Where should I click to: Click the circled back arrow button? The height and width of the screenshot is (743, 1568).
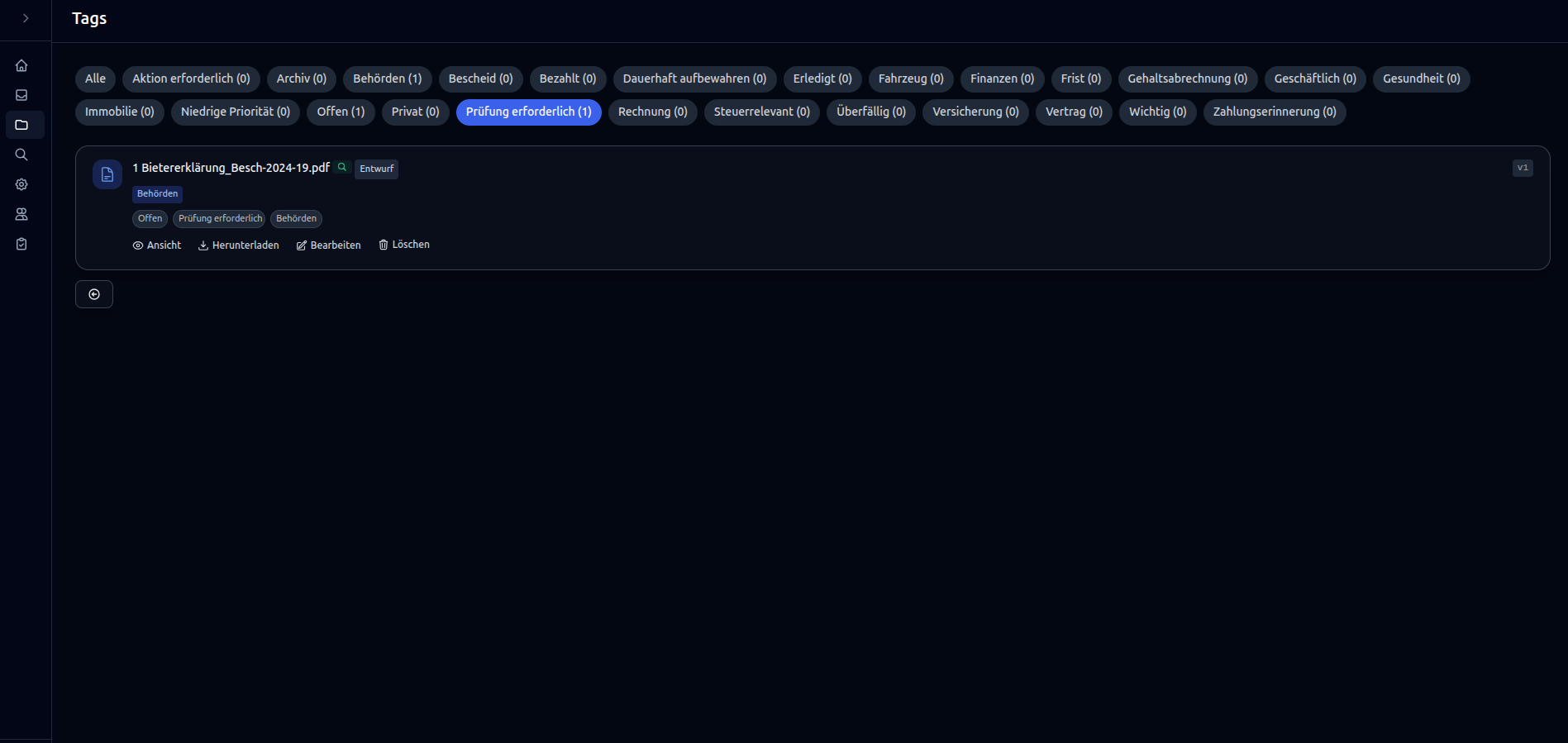[94, 294]
